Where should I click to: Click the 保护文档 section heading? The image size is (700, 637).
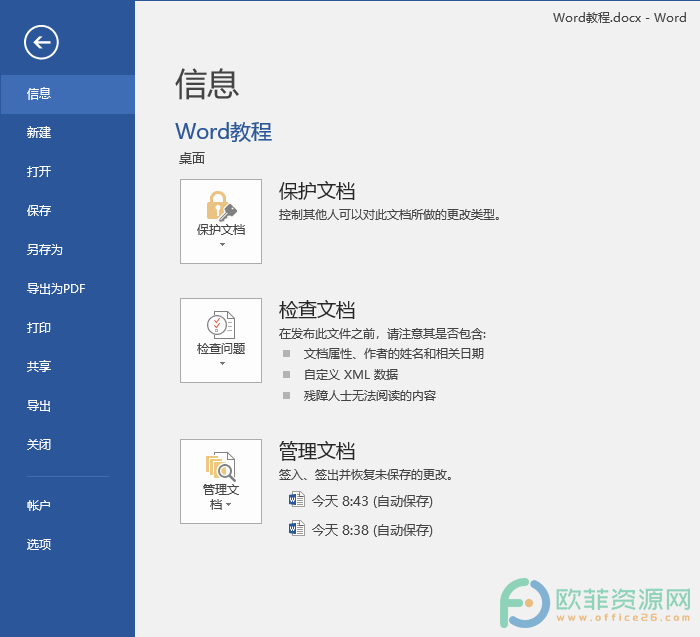point(317,191)
